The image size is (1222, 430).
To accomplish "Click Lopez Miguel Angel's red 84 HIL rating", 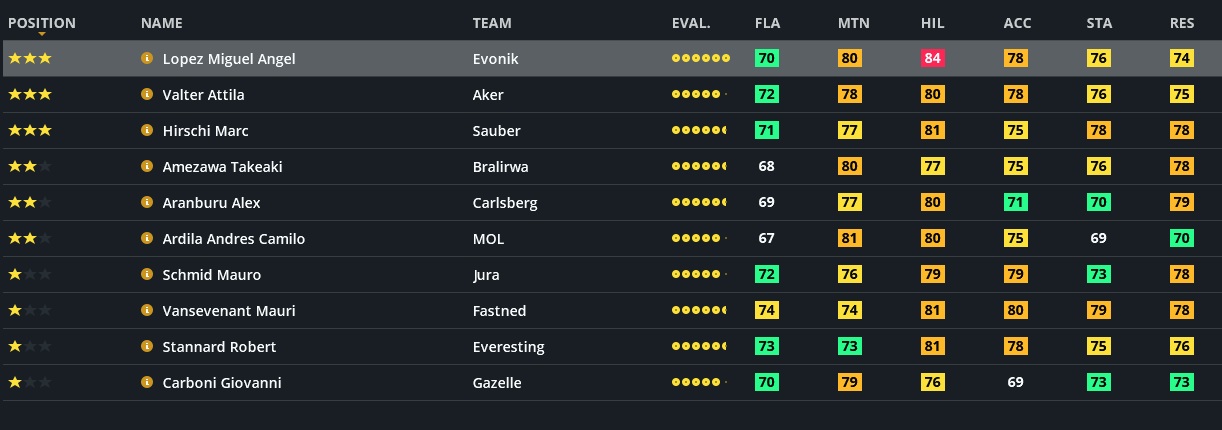I will [933, 59].
